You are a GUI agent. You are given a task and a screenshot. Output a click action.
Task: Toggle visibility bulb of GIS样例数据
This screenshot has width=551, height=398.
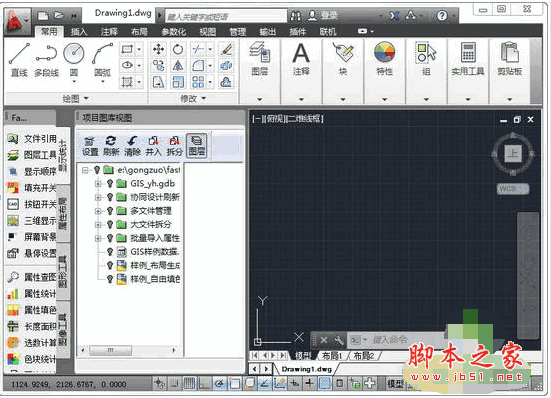pos(110,252)
